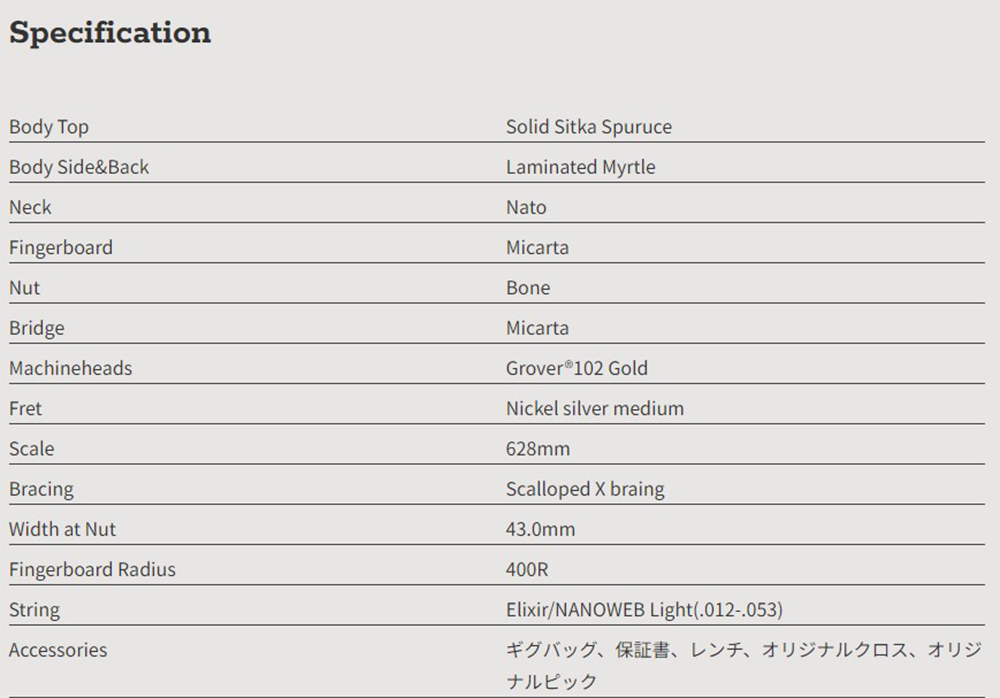
Task: Click the 43.0mm Width at Nut value
Action: [541, 529]
